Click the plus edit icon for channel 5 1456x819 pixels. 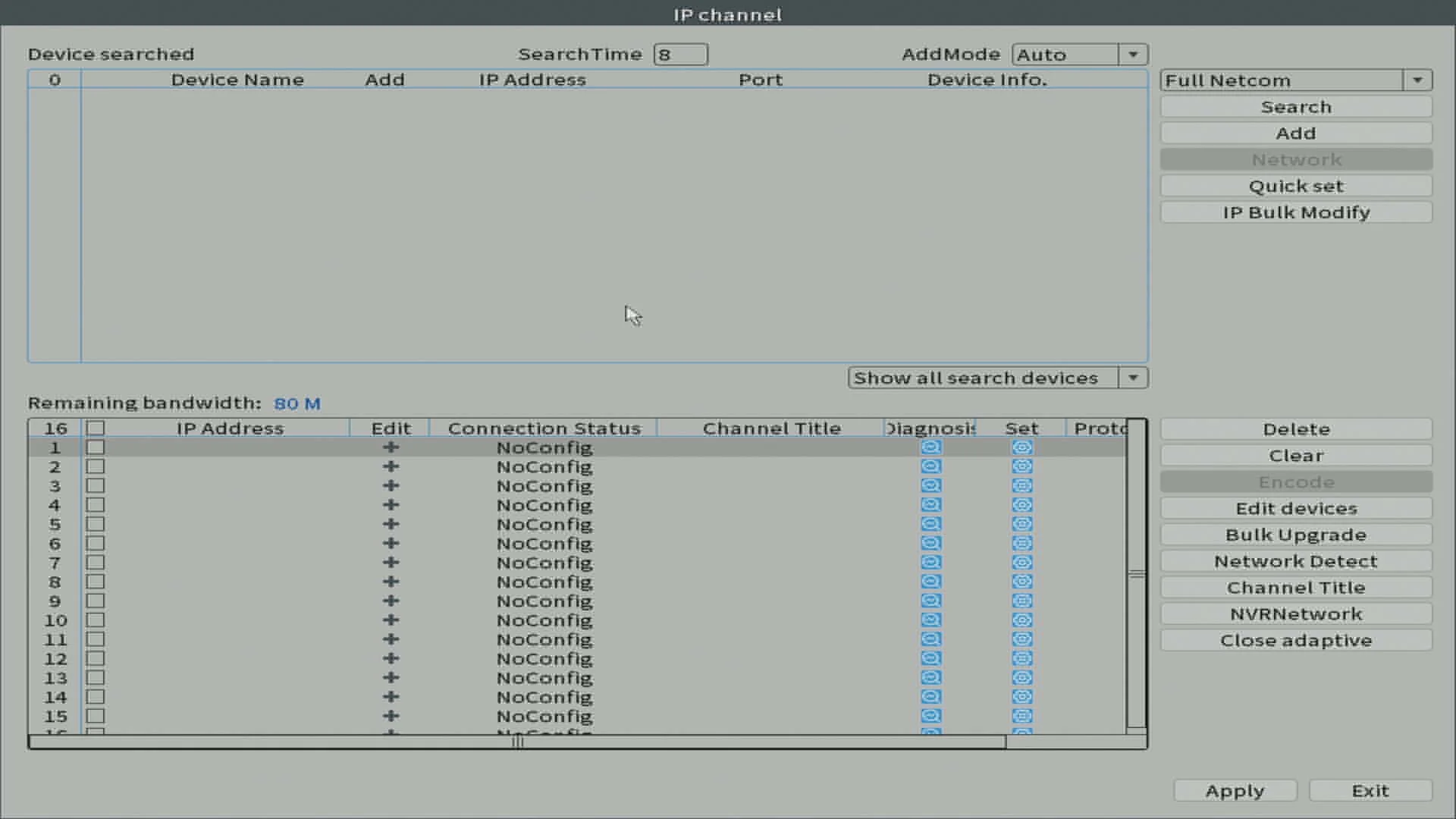[x=391, y=524]
